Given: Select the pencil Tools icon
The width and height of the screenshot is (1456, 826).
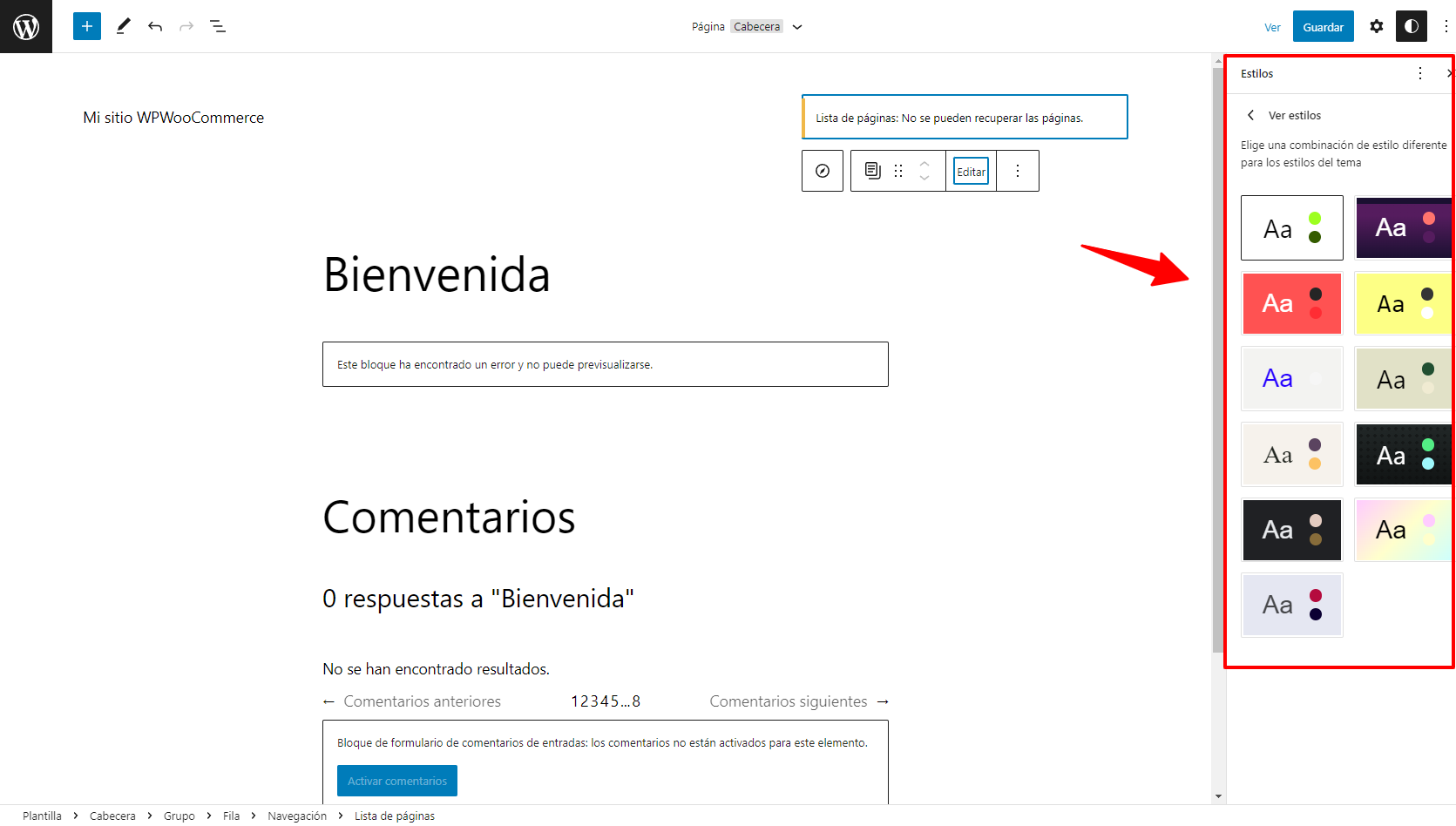Looking at the screenshot, I should [123, 26].
